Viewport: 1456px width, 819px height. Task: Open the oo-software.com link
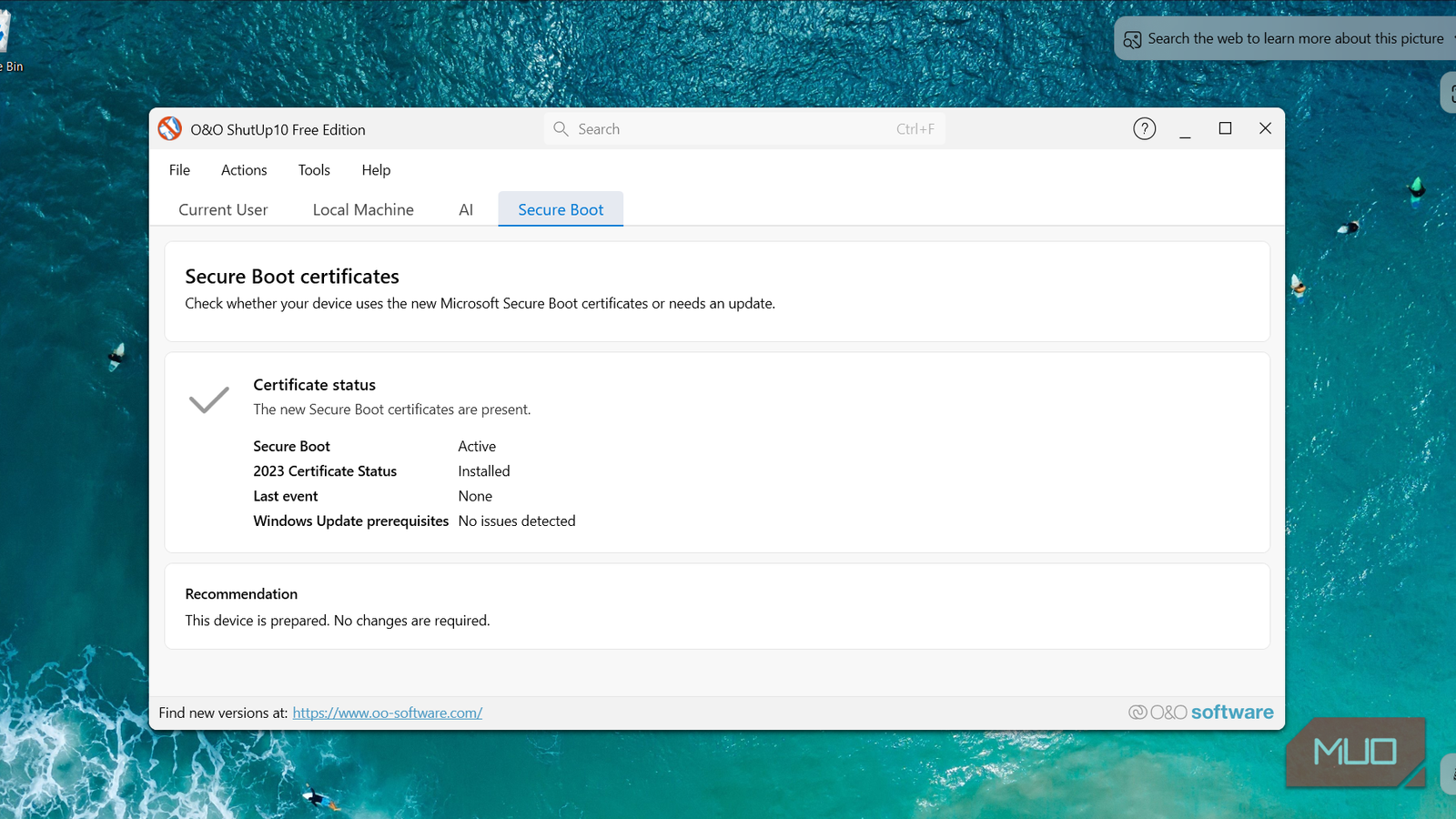click(388, 713)
